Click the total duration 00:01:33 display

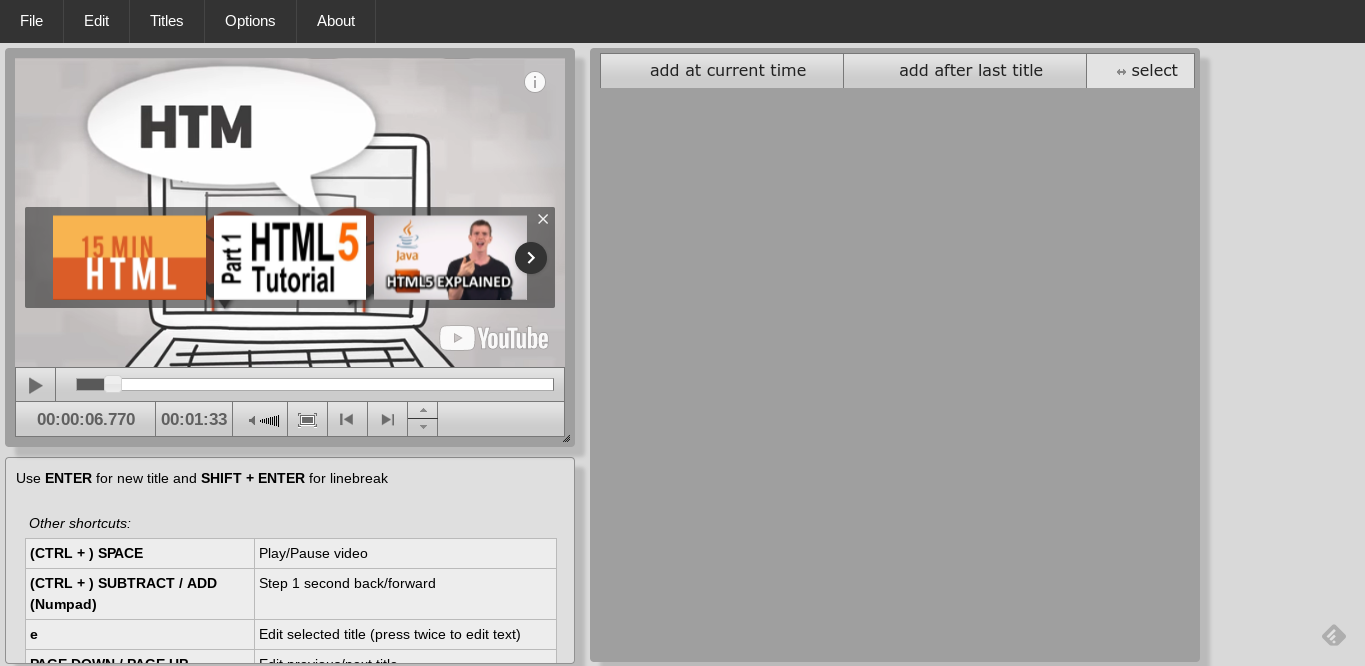point(194,420)
